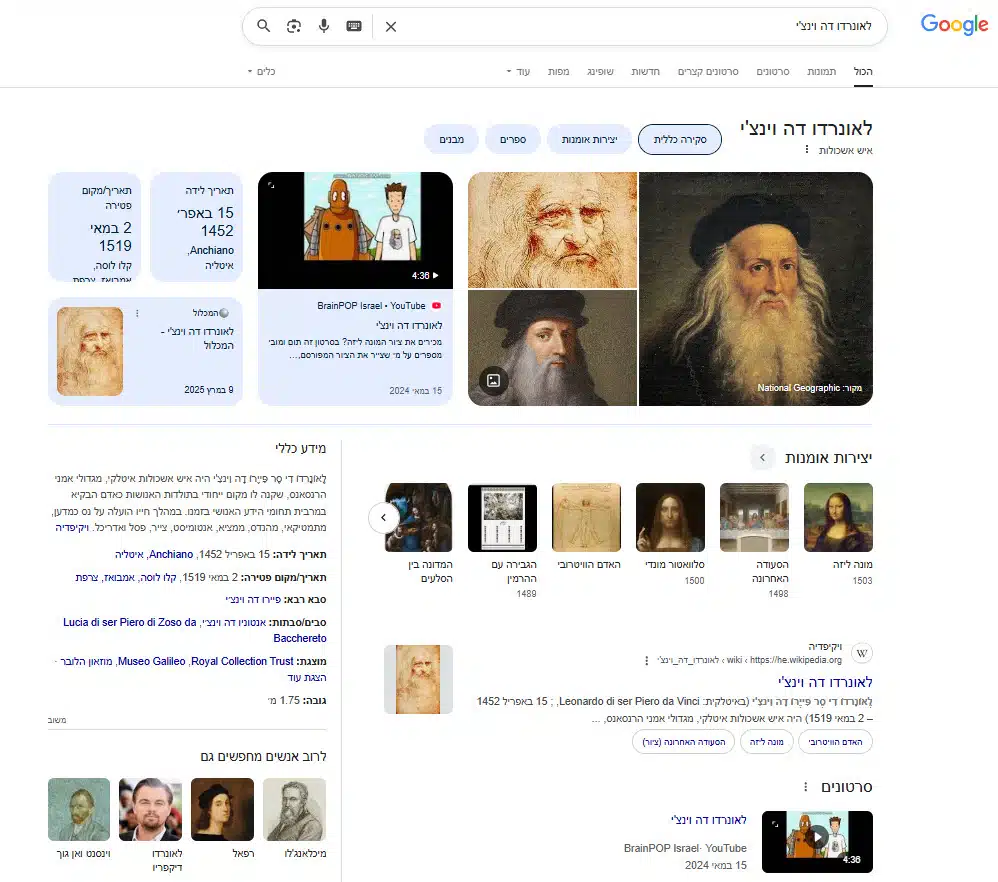Open the המכלול article card thumbnail
This screenshot has height=882, width=998.
tap(90, 351)
